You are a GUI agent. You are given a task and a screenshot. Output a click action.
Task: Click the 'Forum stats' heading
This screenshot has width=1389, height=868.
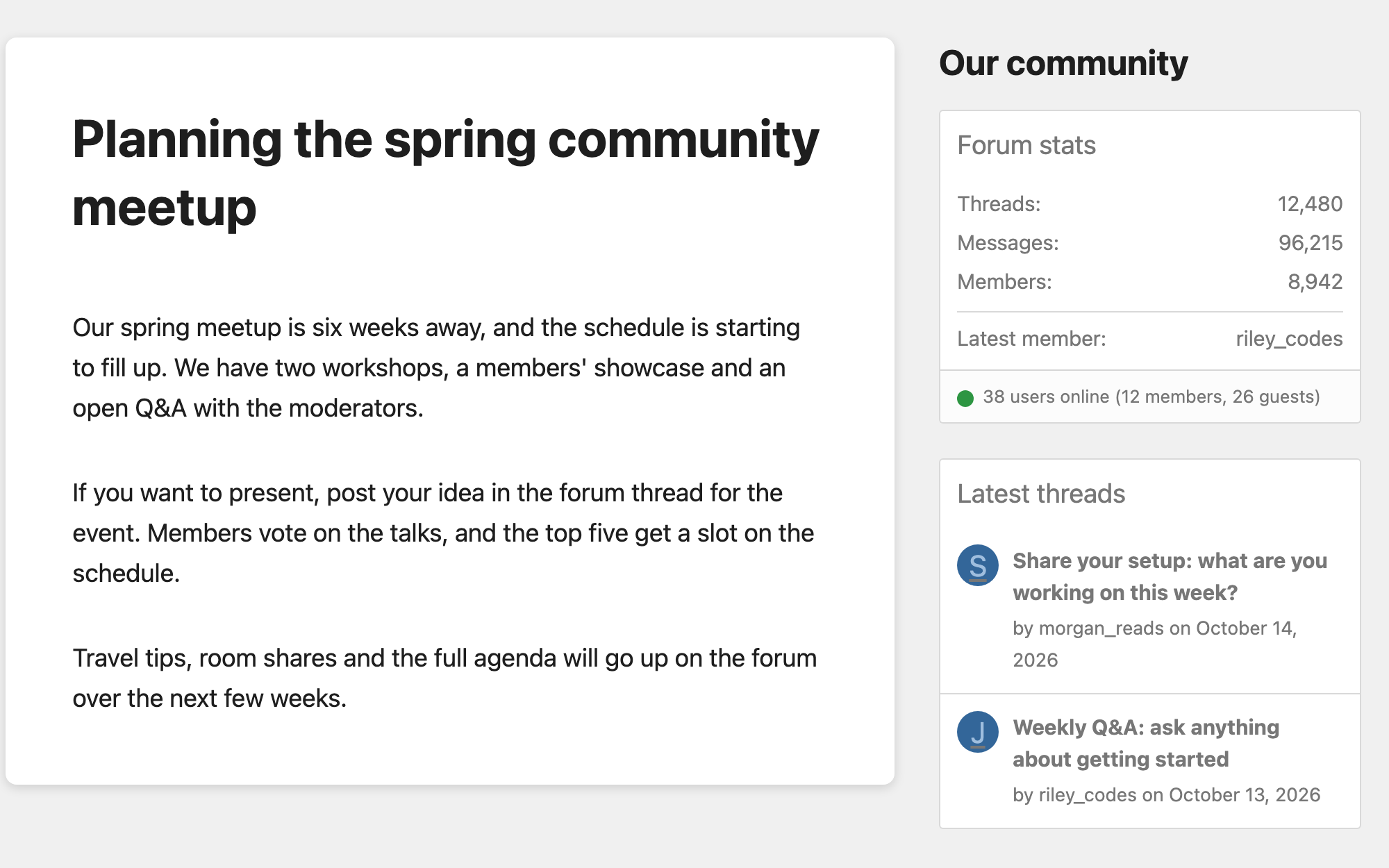pos(1026,145)
